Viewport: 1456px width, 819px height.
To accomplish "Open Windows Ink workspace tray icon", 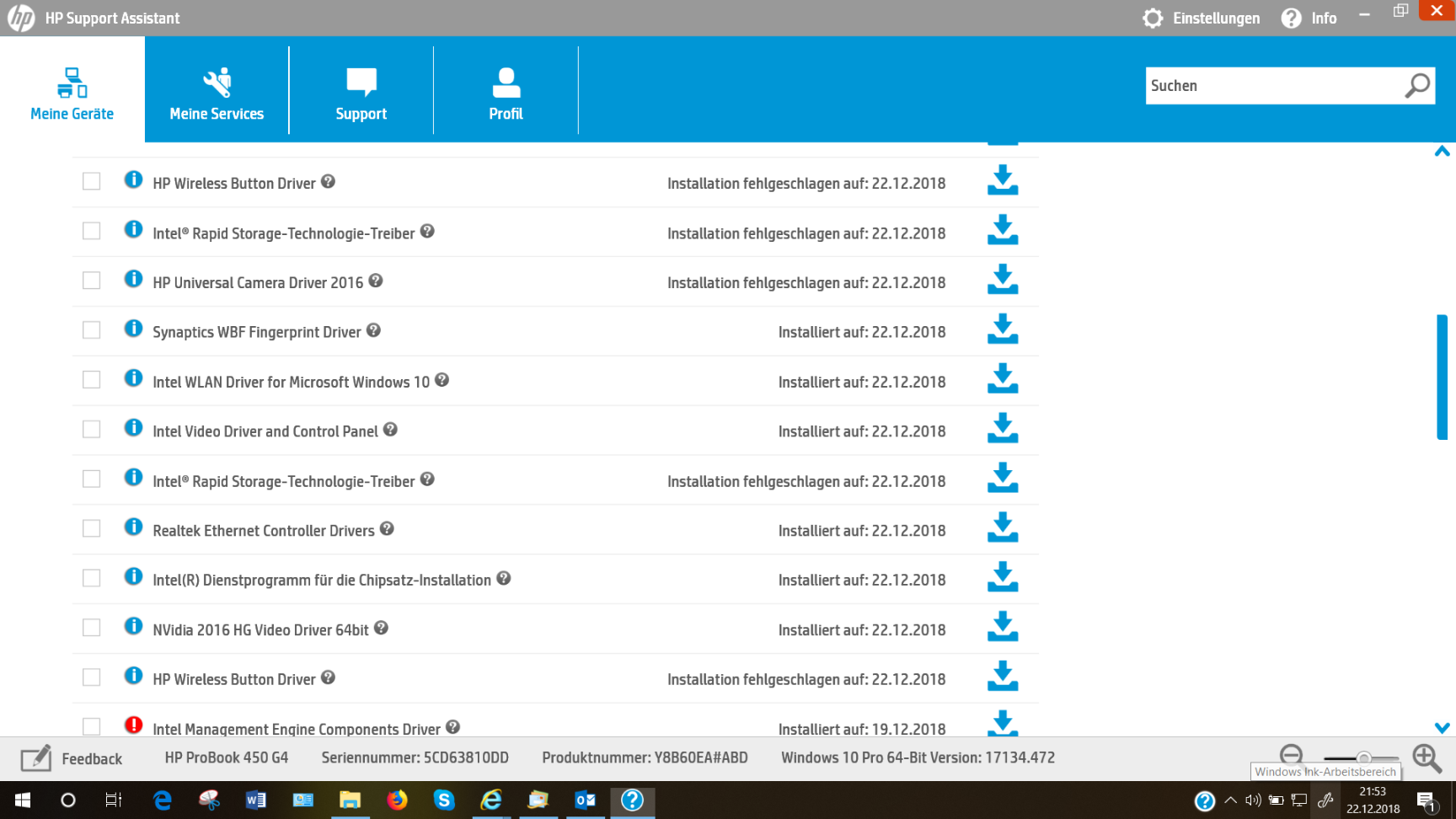I will pyautogui.click(x=1325, y=800).
